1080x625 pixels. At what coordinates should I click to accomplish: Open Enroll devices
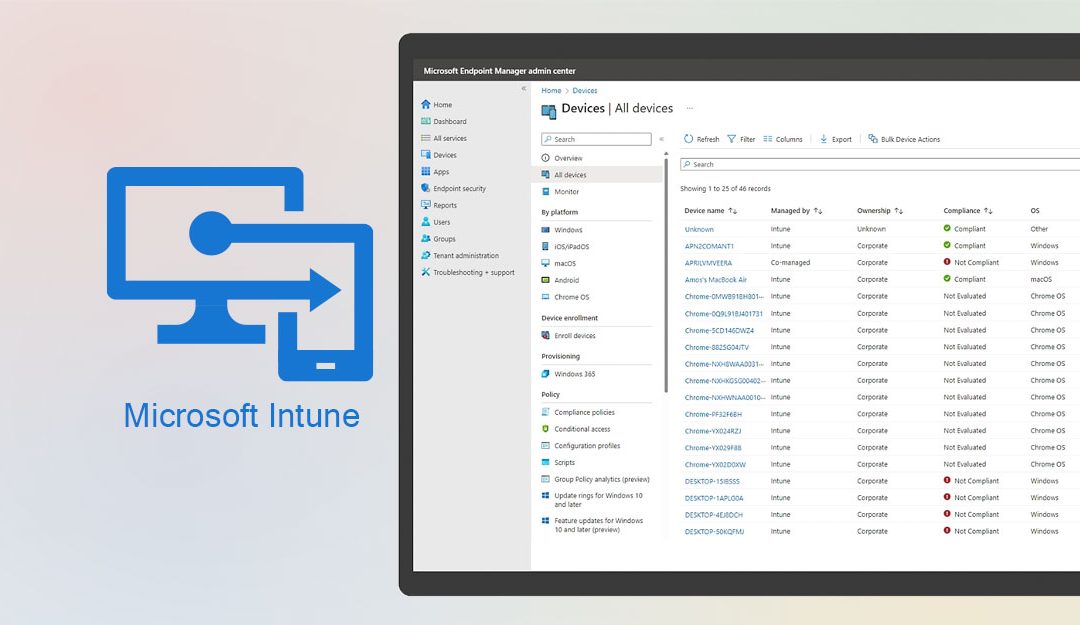[x=568, y=336]
